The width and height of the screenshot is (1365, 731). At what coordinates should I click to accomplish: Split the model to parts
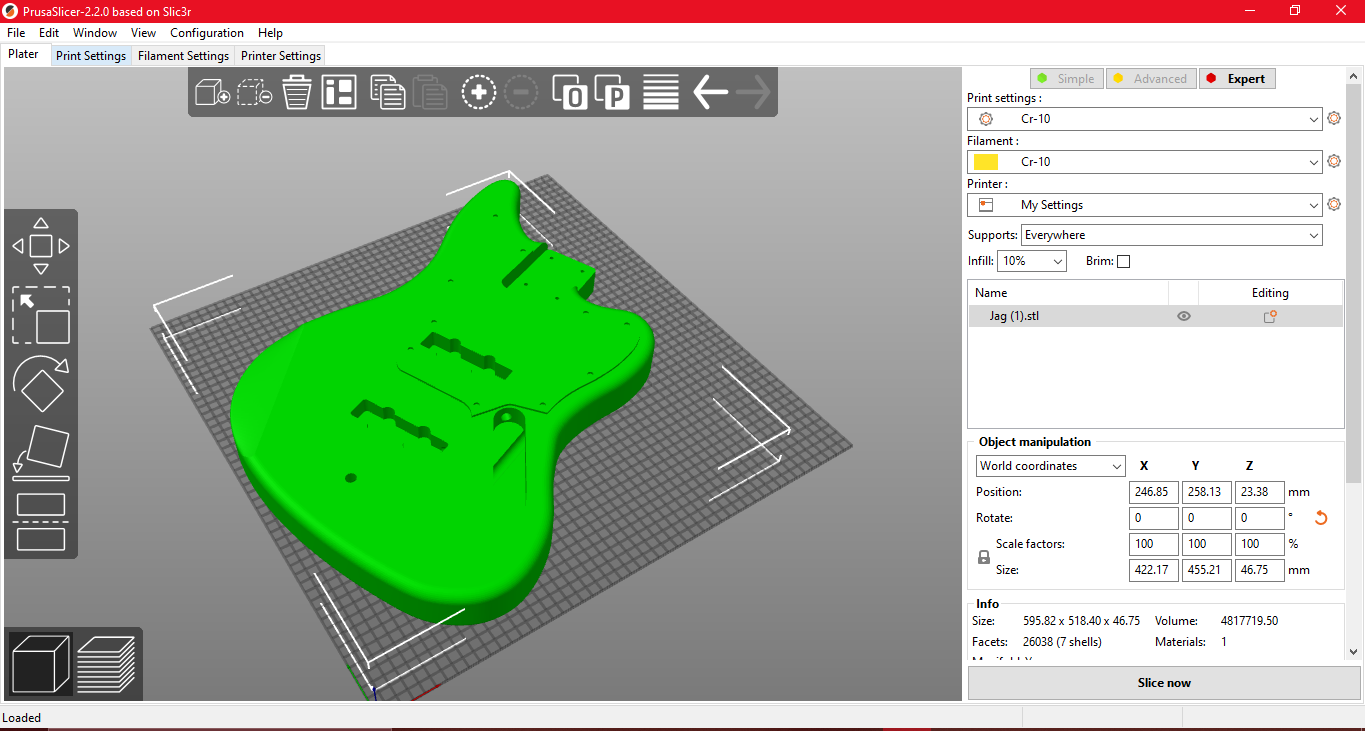(612, 92)
